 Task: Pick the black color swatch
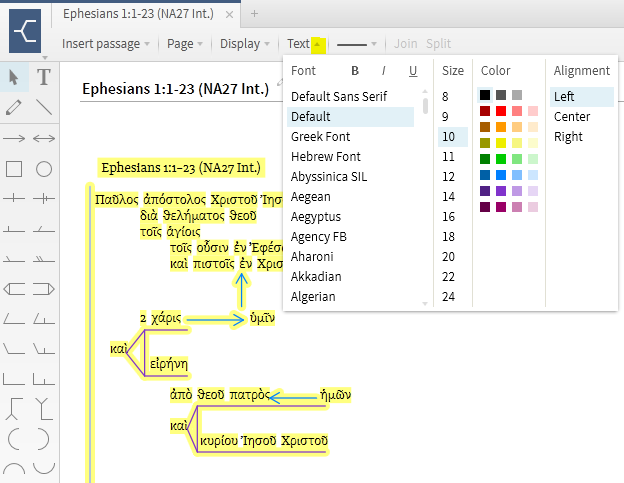click(x=485, y=95)
